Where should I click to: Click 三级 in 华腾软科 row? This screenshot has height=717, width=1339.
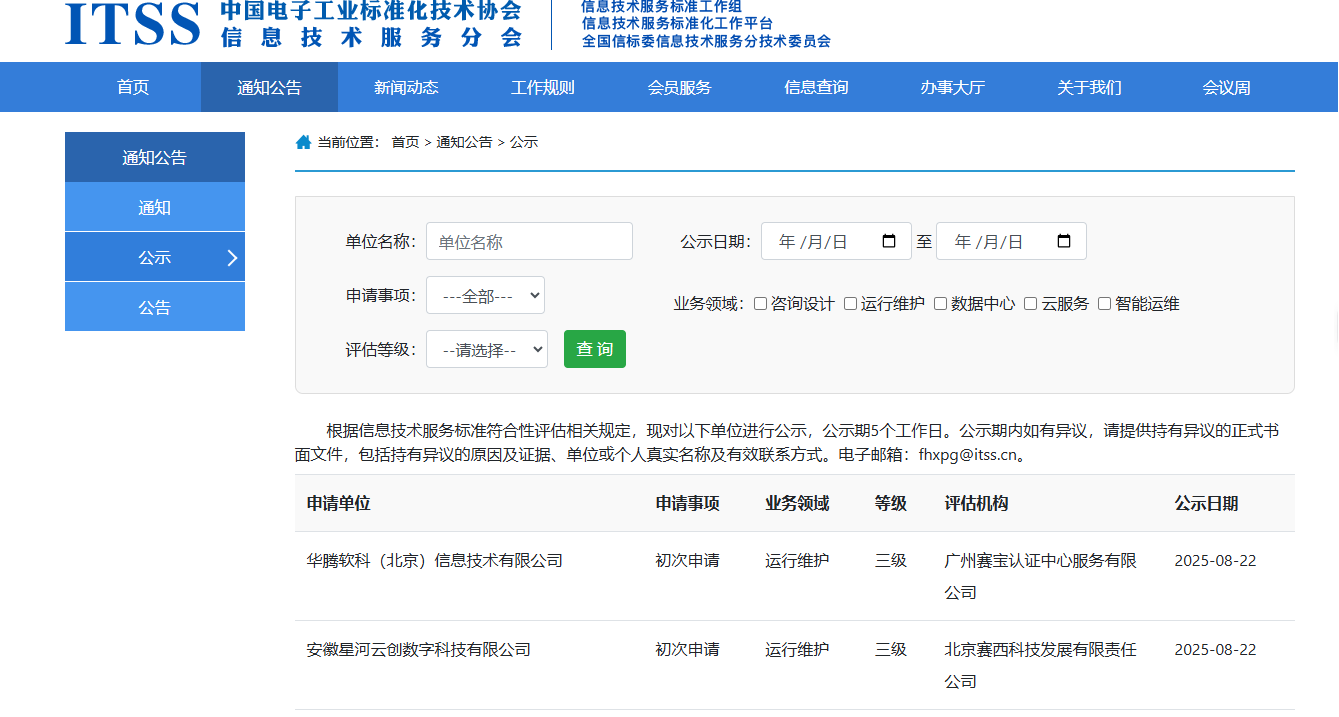coord(891,561)
